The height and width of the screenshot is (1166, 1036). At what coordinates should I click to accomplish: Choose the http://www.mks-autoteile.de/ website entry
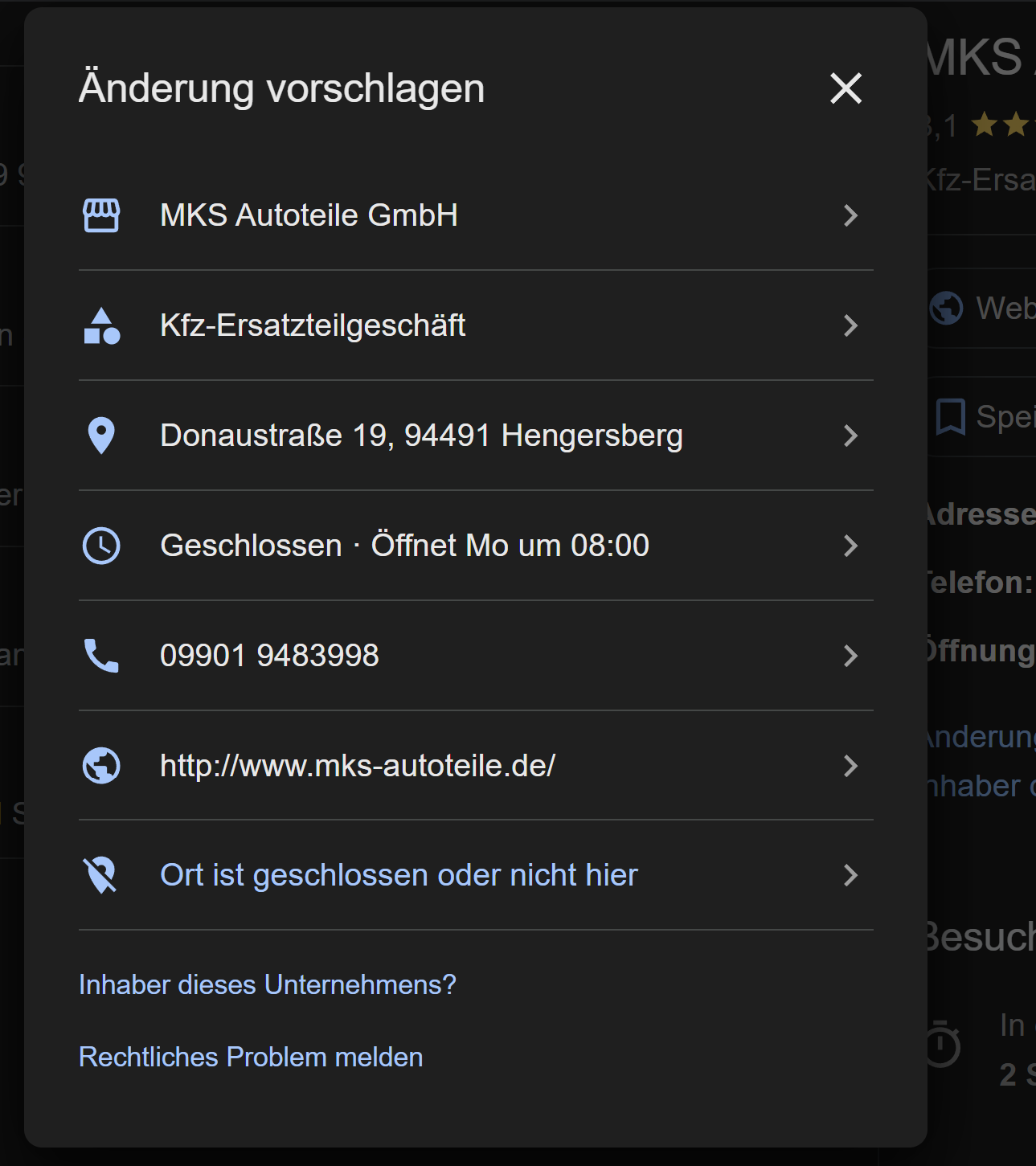tap(358, 766)
